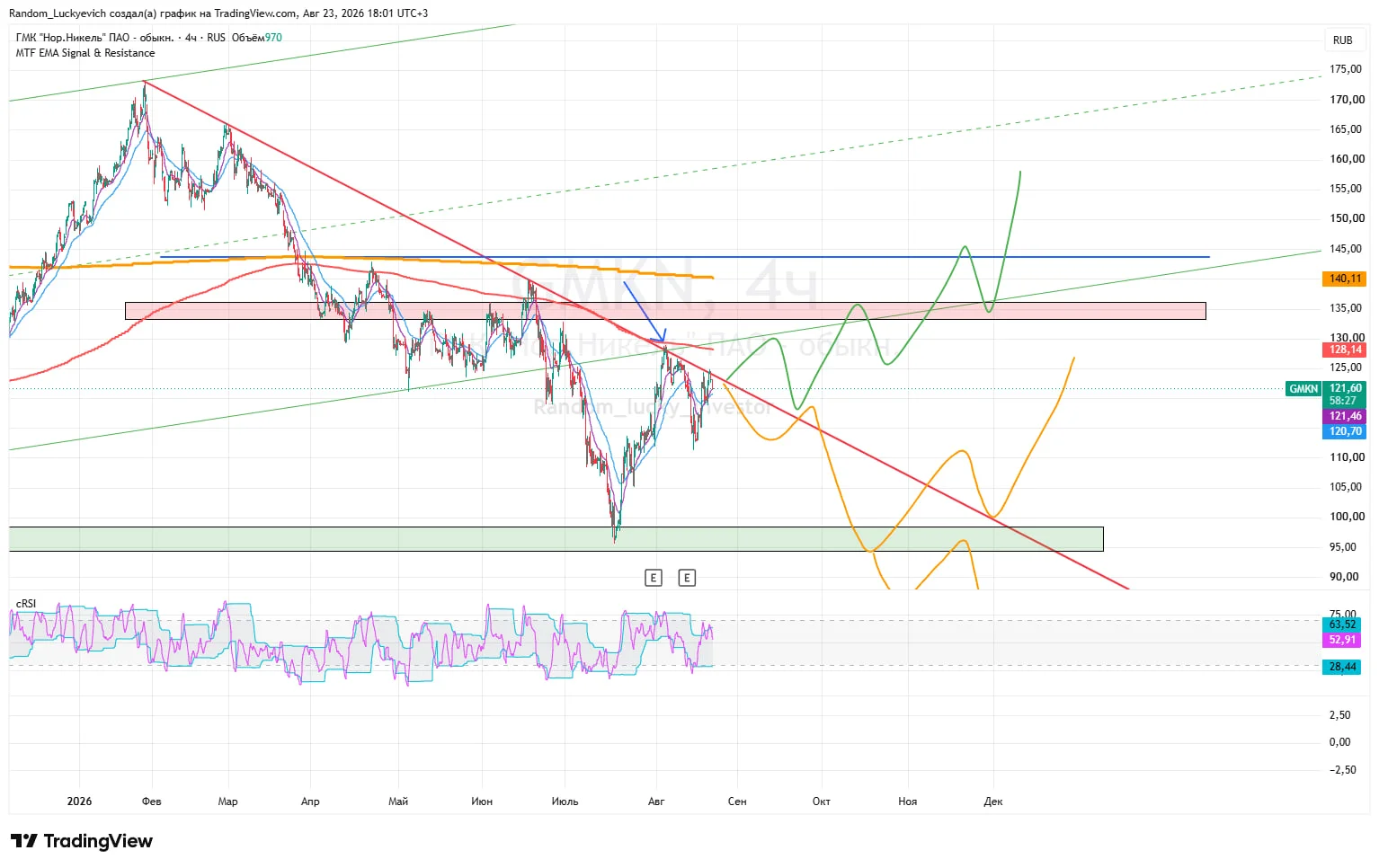Screen dimensions: 1379x868
Task: Click the 2026 label on the time axis
Action: tap(79, 802)
